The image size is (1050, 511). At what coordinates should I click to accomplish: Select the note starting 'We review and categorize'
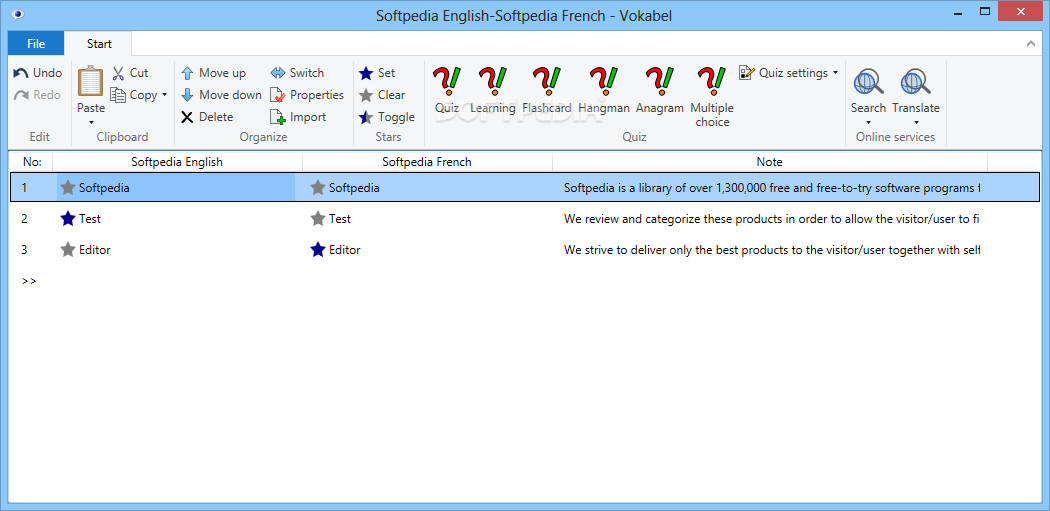[x=772, y=218]
